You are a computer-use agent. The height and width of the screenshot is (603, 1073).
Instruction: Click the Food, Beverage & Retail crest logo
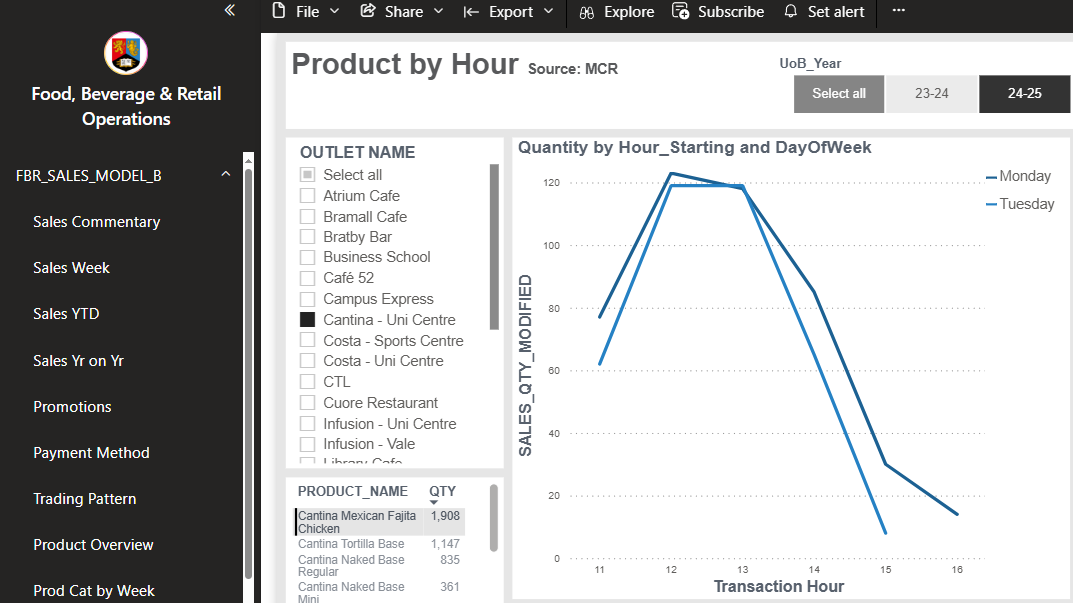tap(125, 54)
